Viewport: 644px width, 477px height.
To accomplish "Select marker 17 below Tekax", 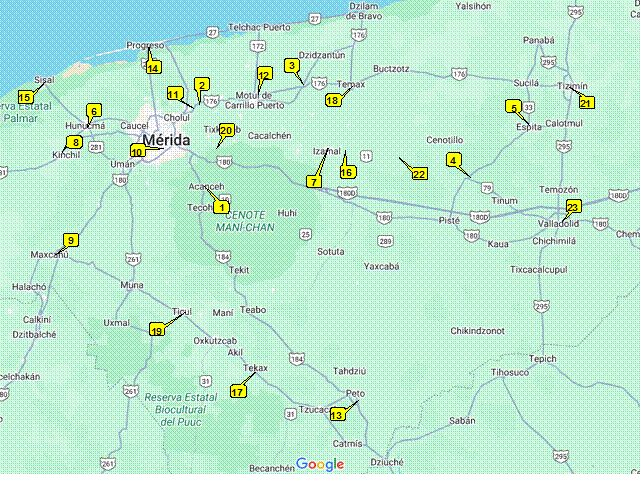I will 238,392.
